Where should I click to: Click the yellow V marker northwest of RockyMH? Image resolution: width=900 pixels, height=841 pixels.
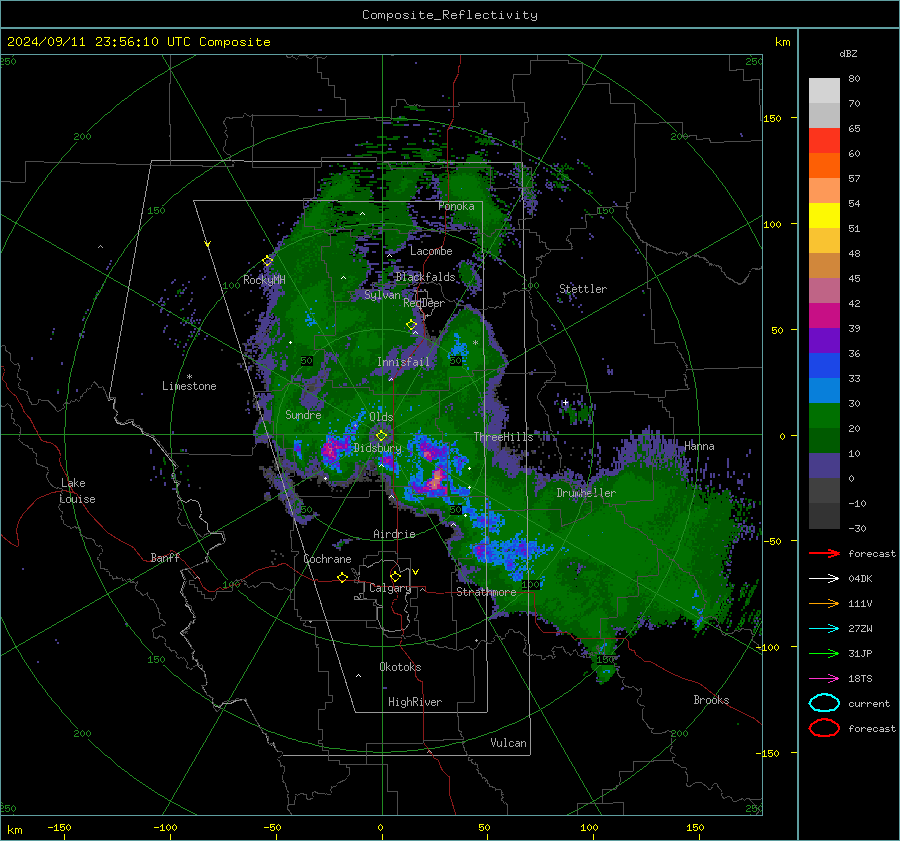pos(208,244)
